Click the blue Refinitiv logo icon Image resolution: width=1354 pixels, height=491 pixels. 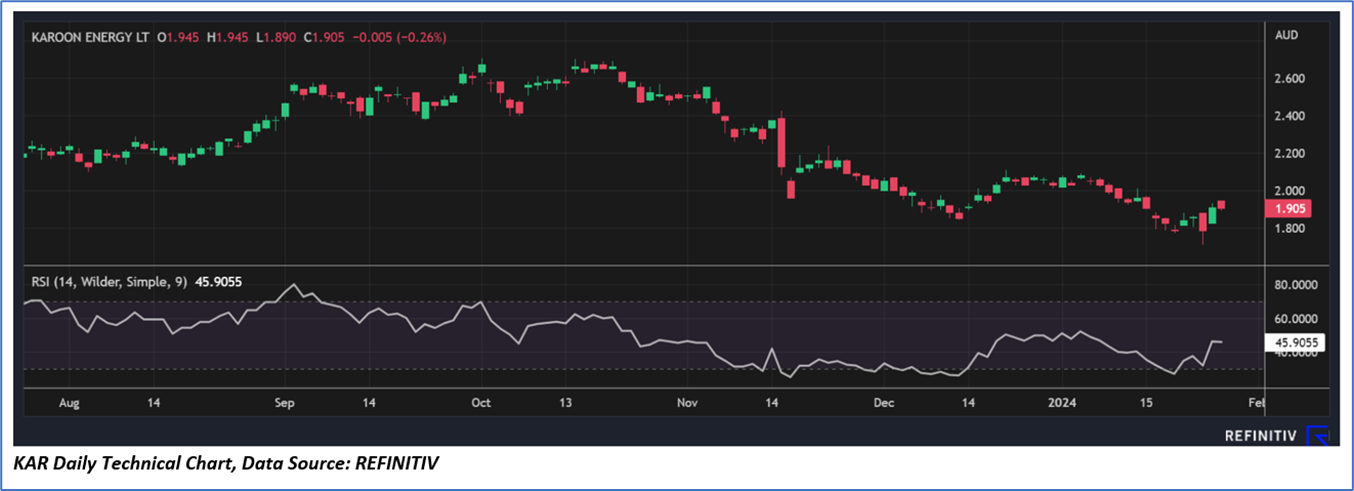(1317, 435)
